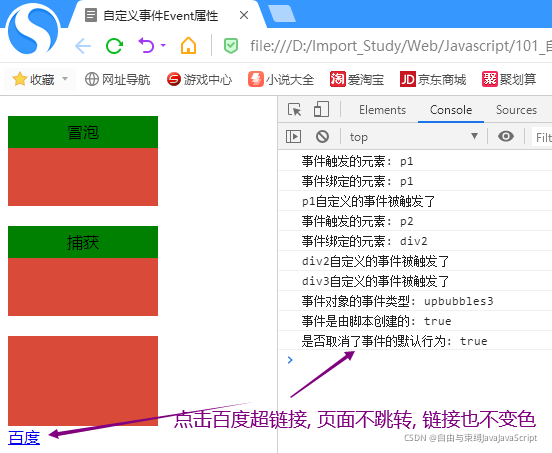Click the Sogou browser logo
Screen dimensions: 552x453
33,29
